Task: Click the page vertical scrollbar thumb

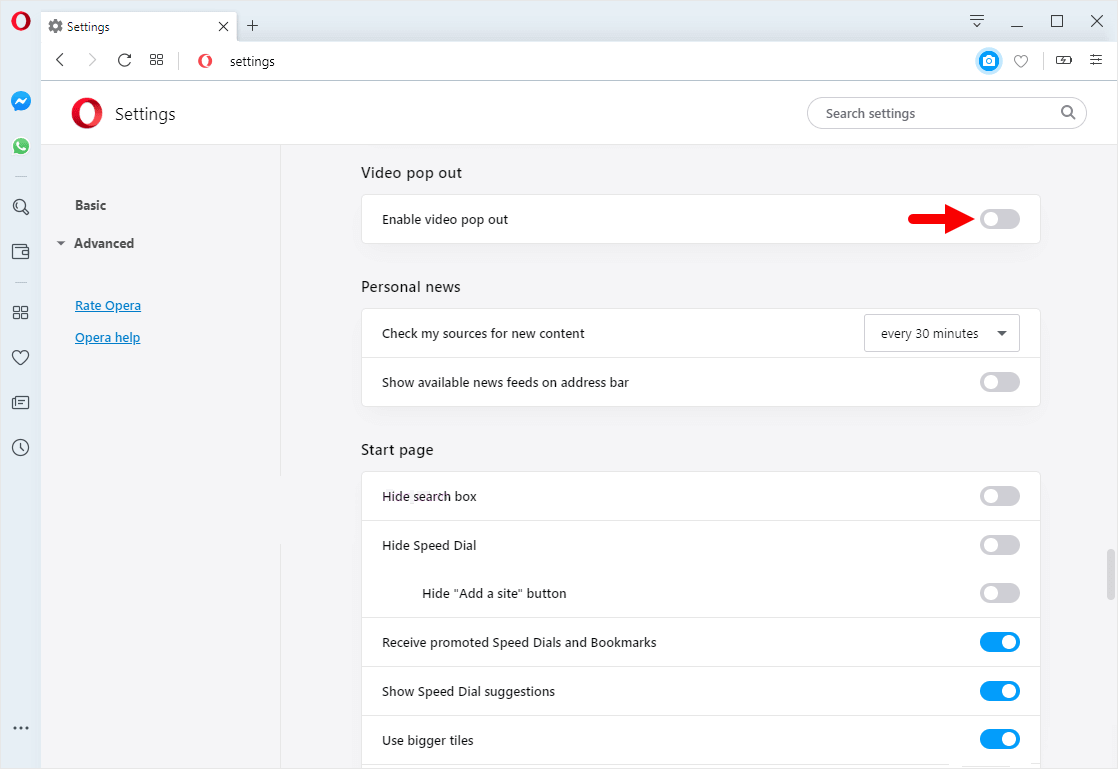Action: coord(1110,574)
